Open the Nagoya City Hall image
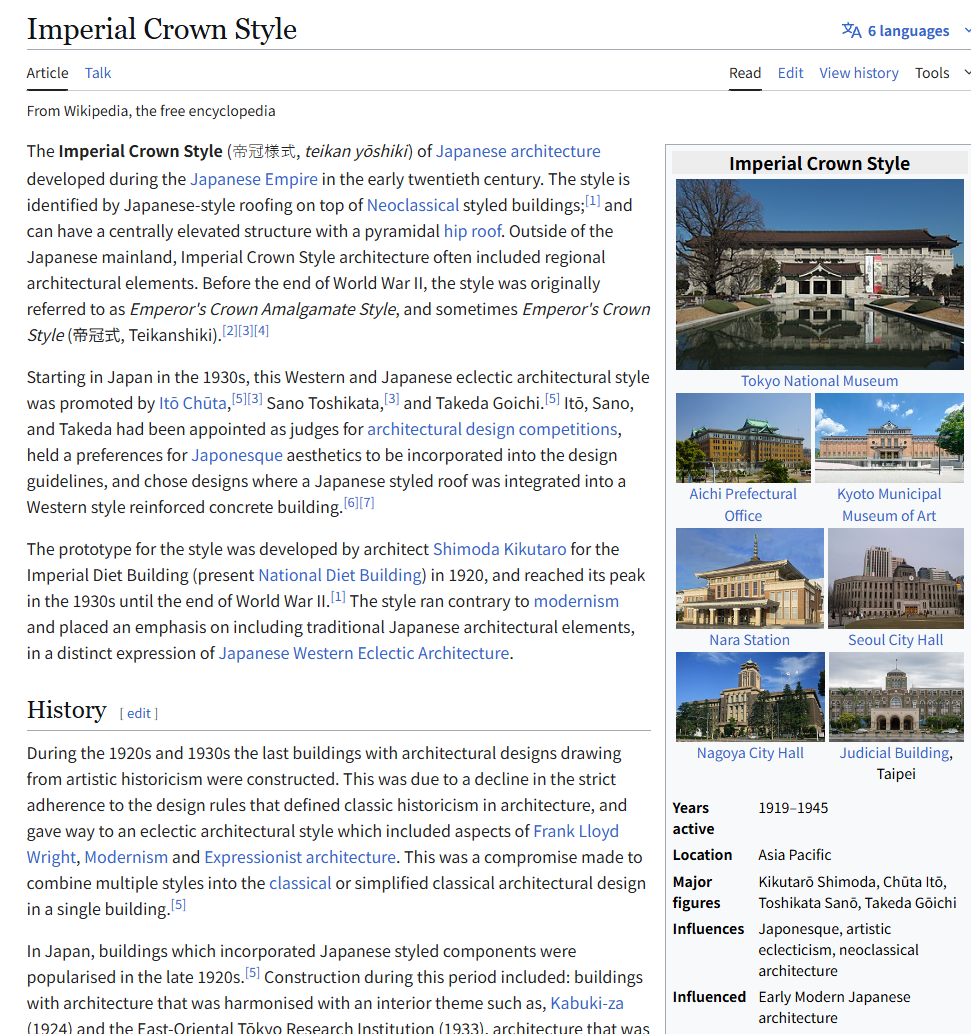971x1034 pixels. 749,696
